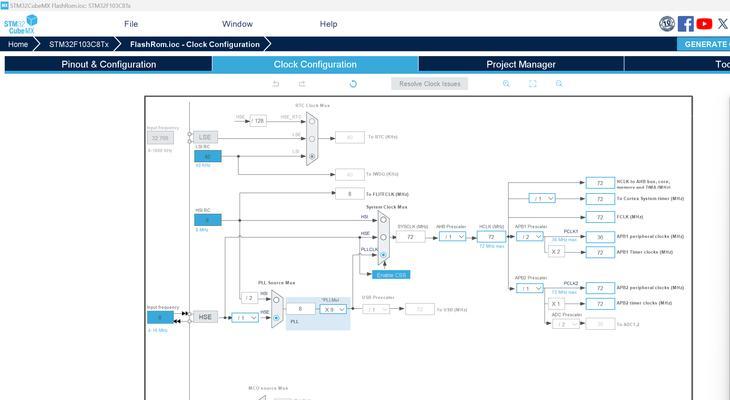Select HSI in System Clock Mux
This screenshot has height=400, width=730.
[x=383, y=220]
